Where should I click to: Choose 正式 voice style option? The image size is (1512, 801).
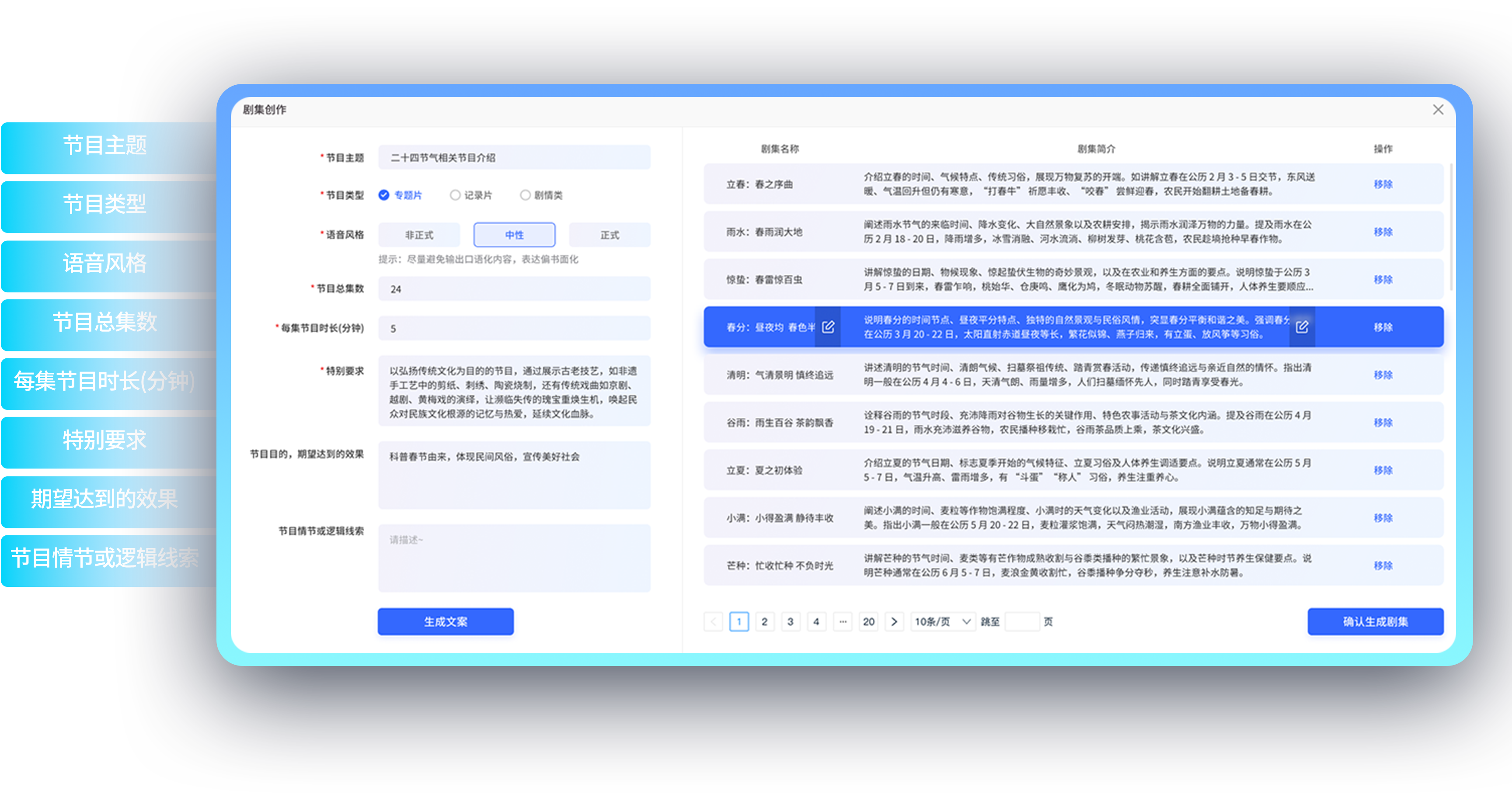[x=609, y=235]
